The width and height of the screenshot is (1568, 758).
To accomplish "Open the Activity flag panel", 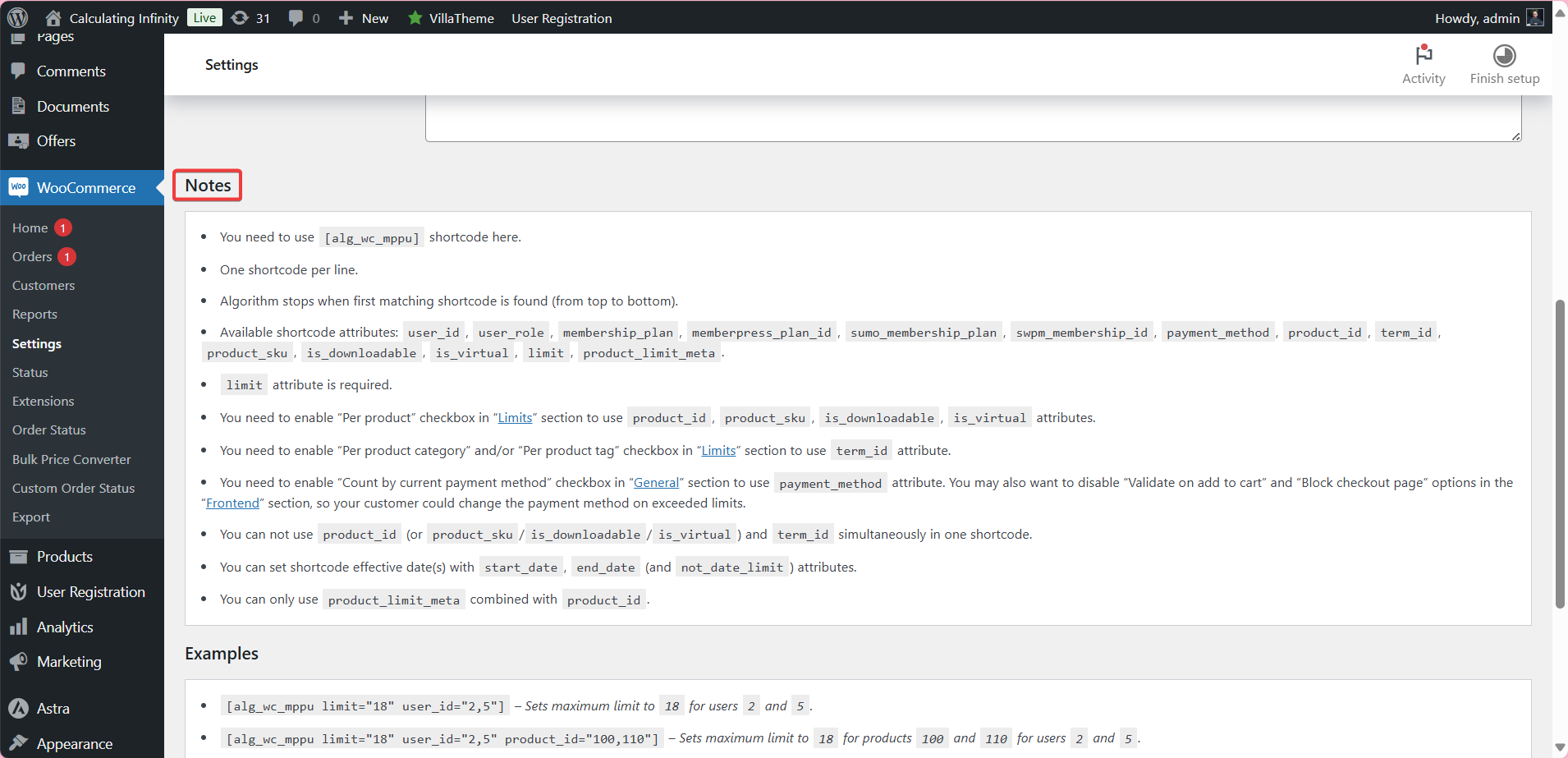I will pos(1424,64).
